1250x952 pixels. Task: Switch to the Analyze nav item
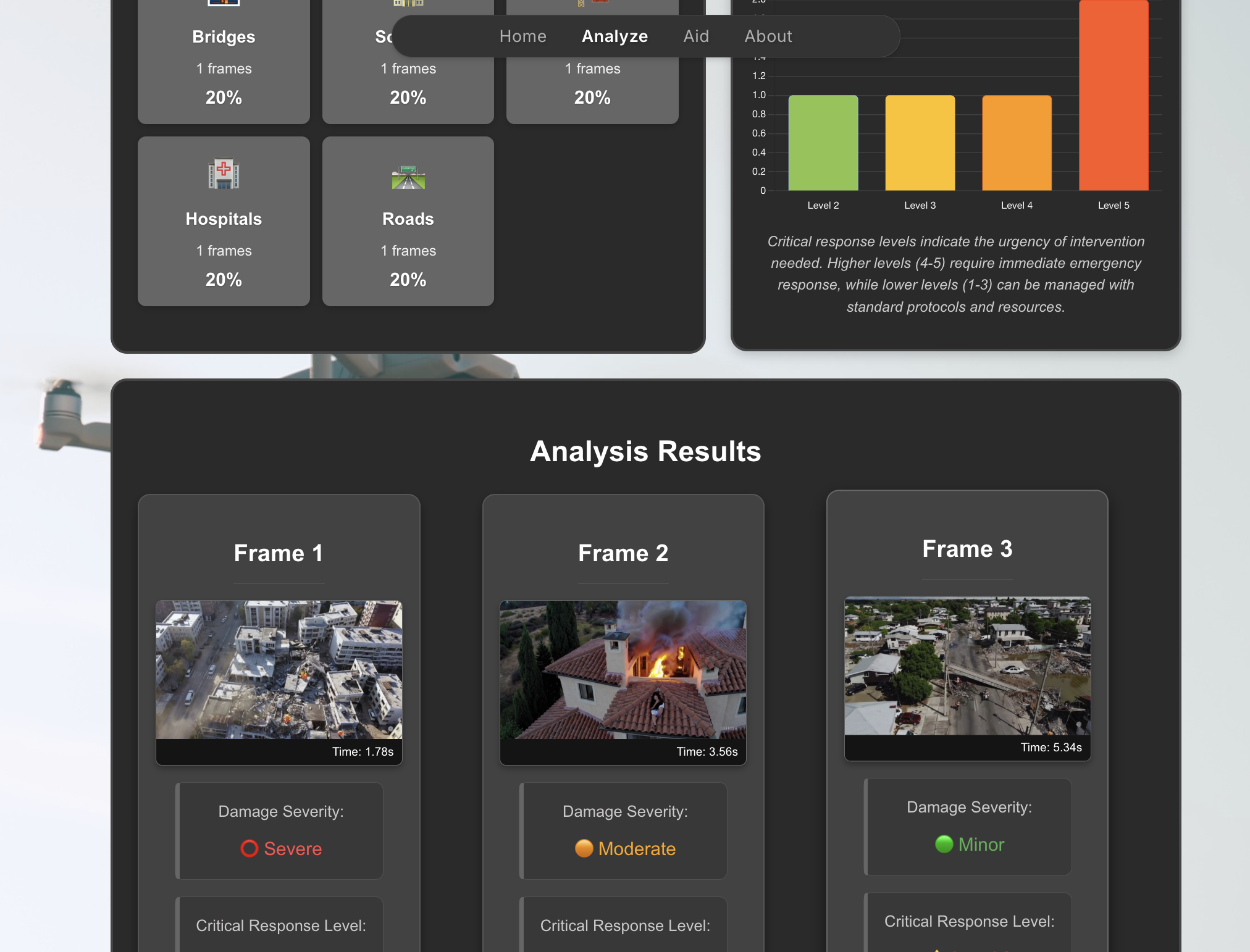pyautogui.click(x=615, y=36)
